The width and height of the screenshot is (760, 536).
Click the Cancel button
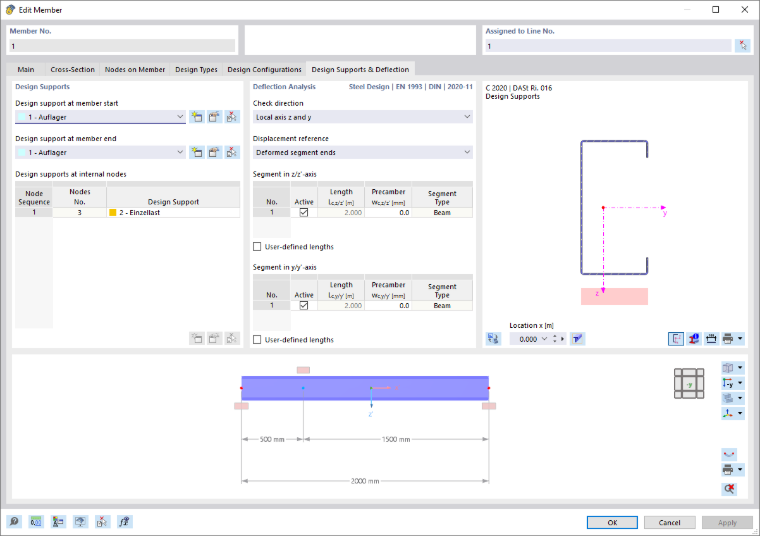pos(669,522)
